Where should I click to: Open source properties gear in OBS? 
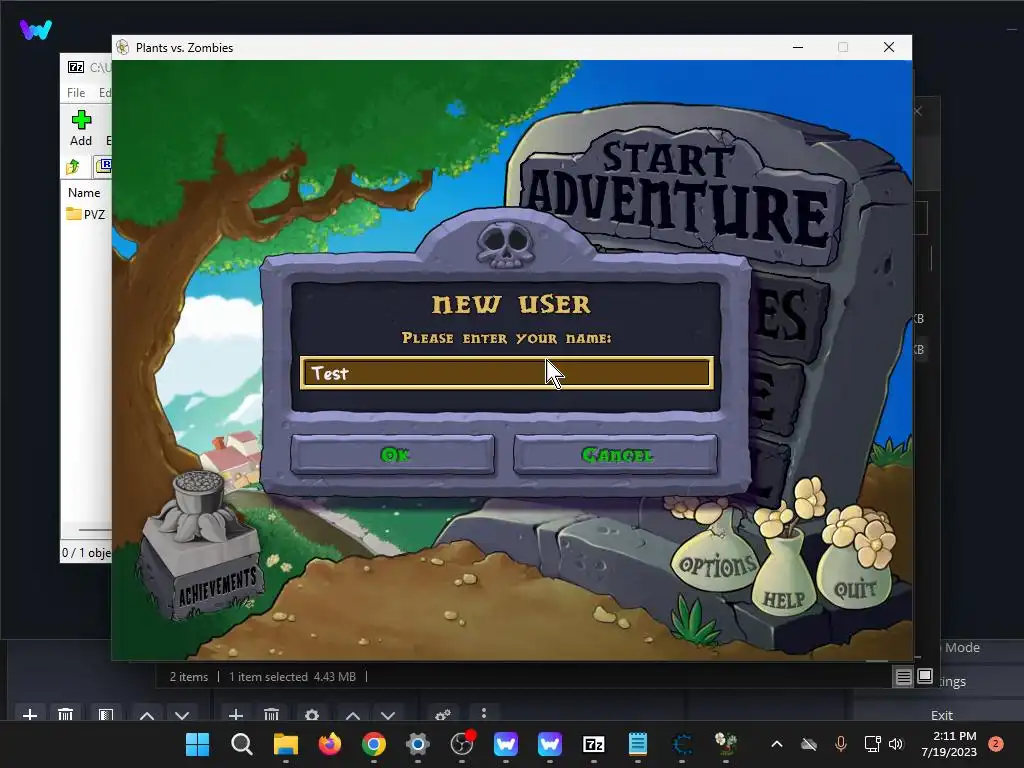pos(312,714)
